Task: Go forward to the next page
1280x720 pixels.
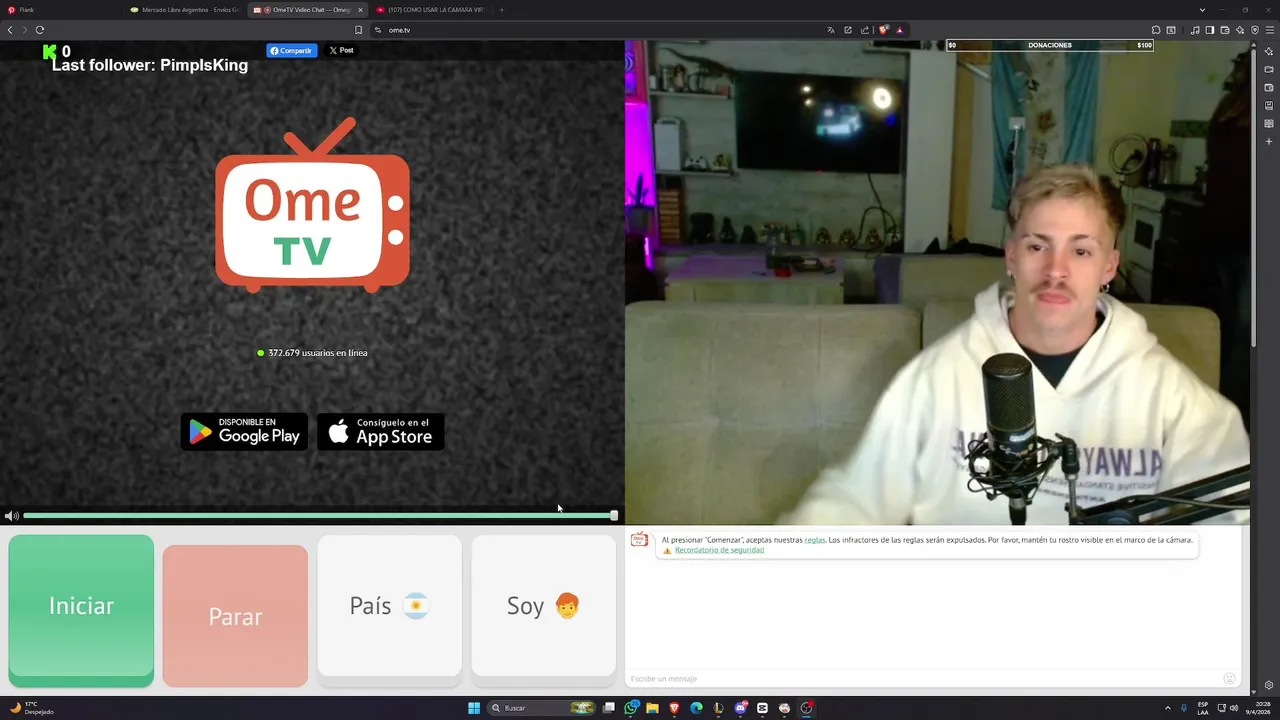Action: tap(25, 30)
